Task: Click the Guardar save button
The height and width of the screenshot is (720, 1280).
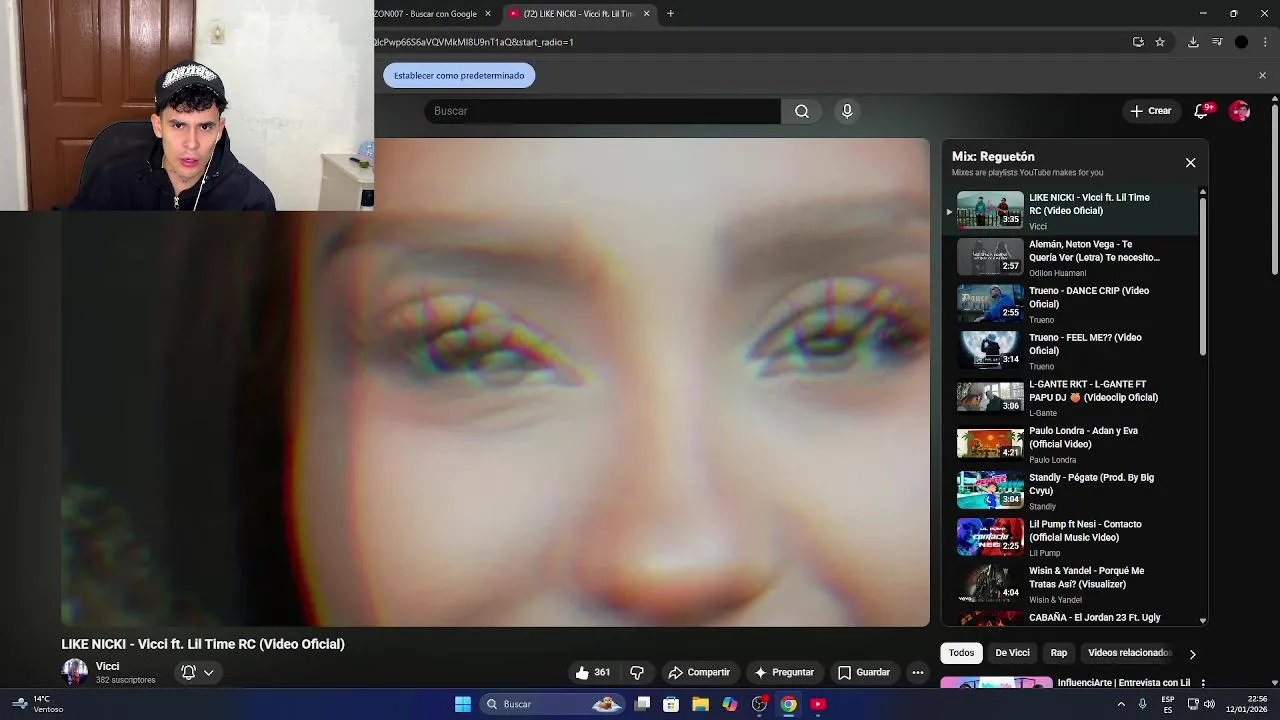Action: pos(864,672)
